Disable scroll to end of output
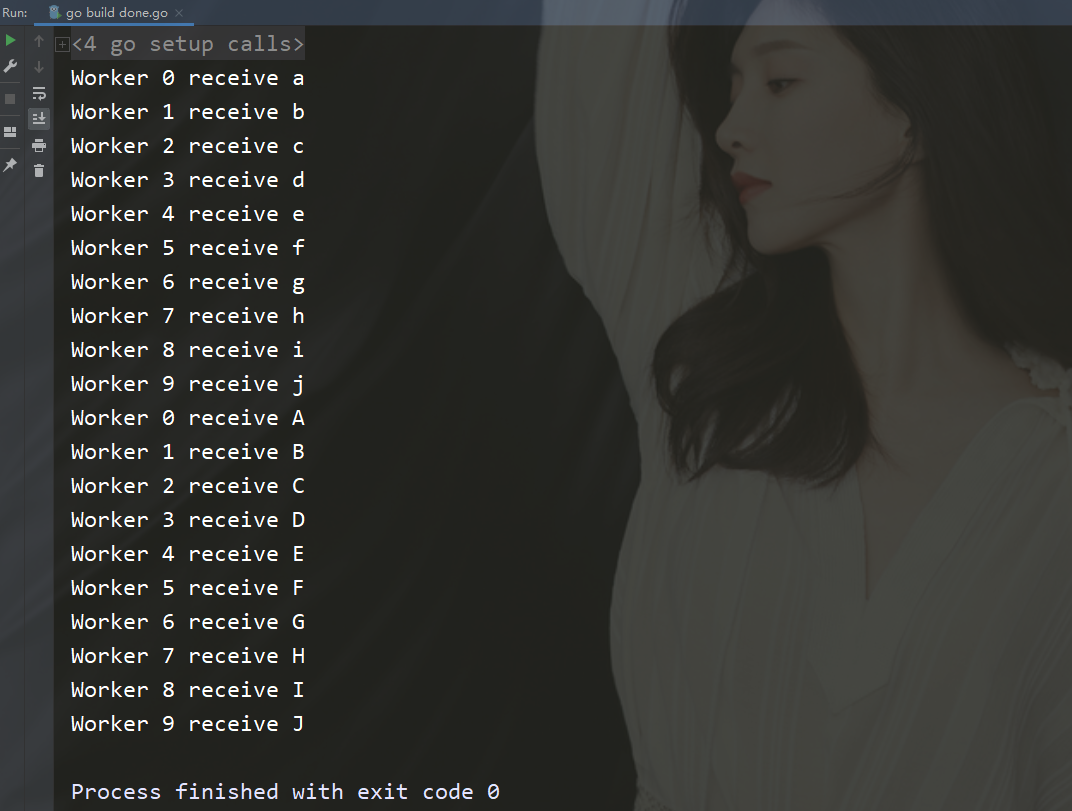The width and height of the screenshot is (1072, 811). [39, 119]
